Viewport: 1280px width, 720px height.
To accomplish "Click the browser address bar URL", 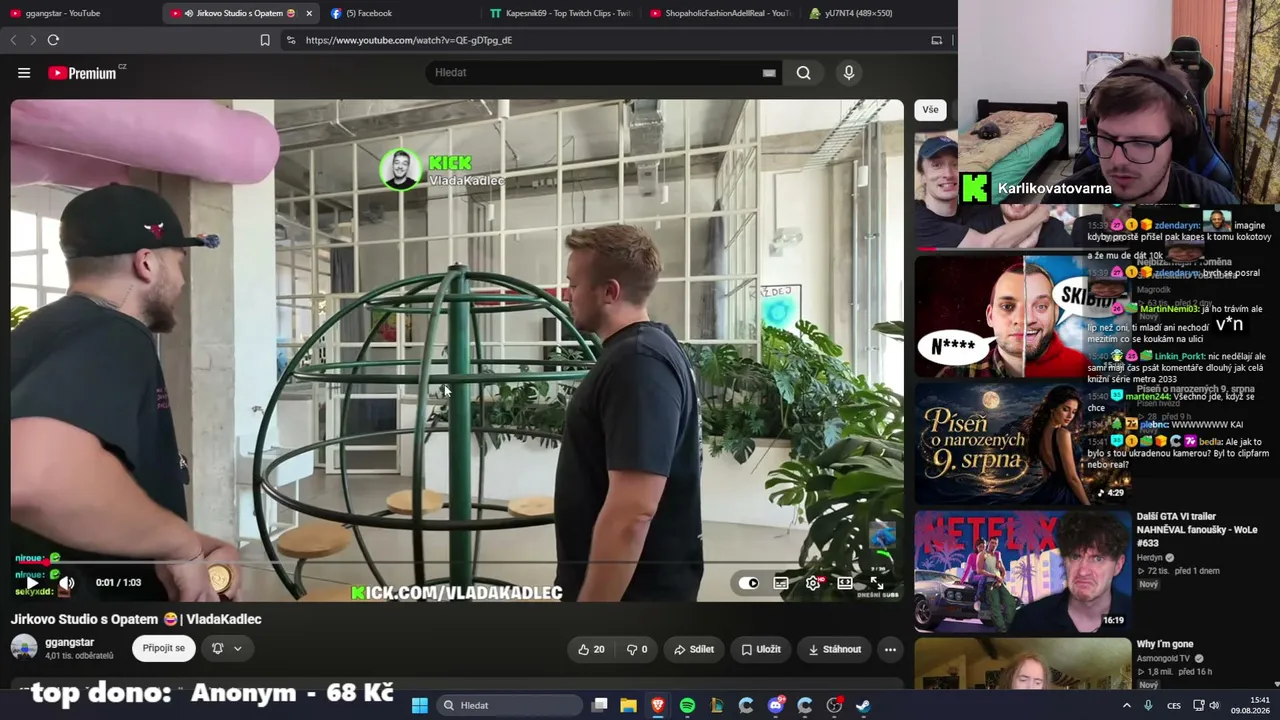I will [409, 40].
